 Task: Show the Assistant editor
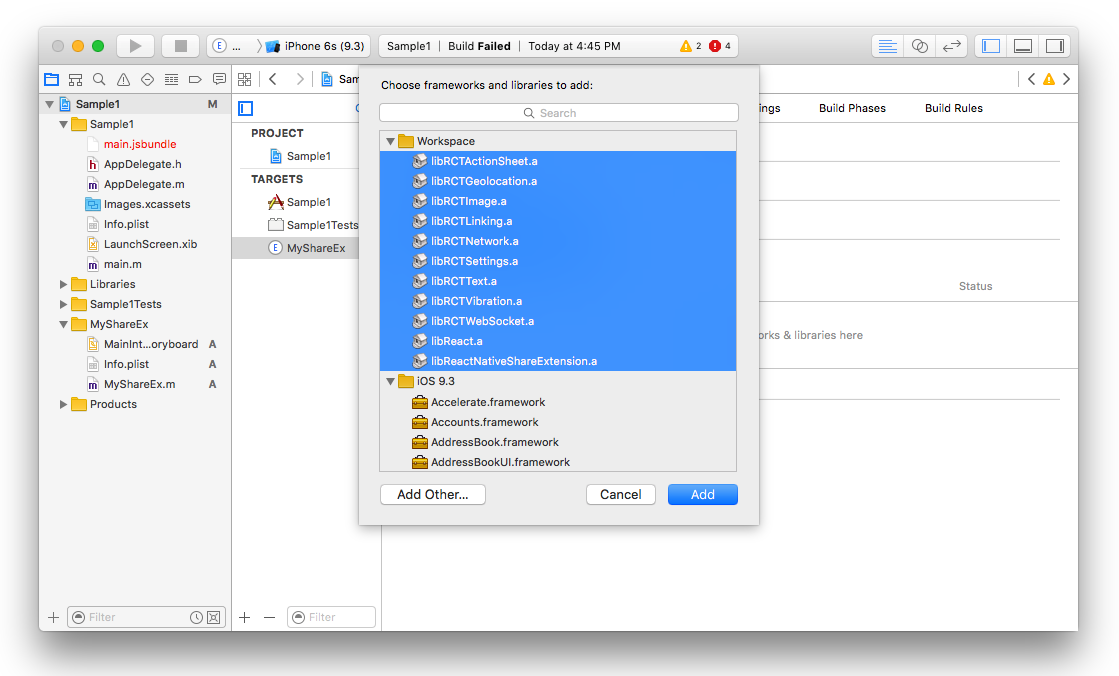(920, 46)
